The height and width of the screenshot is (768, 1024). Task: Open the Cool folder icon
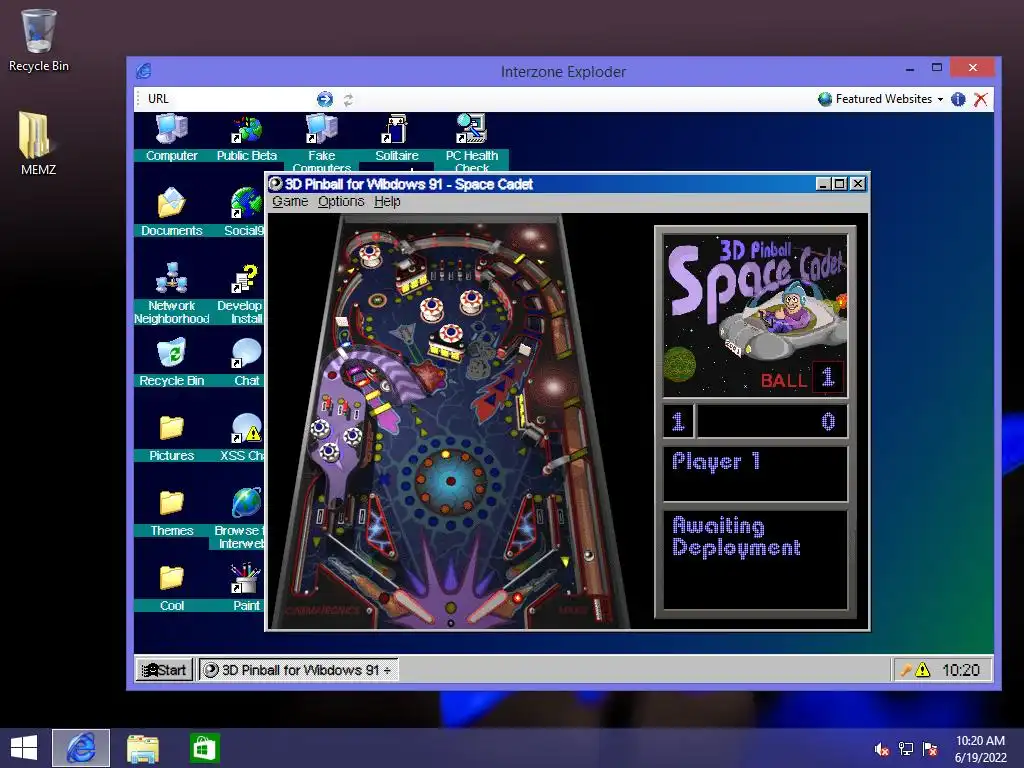click(x=172, y=578)
